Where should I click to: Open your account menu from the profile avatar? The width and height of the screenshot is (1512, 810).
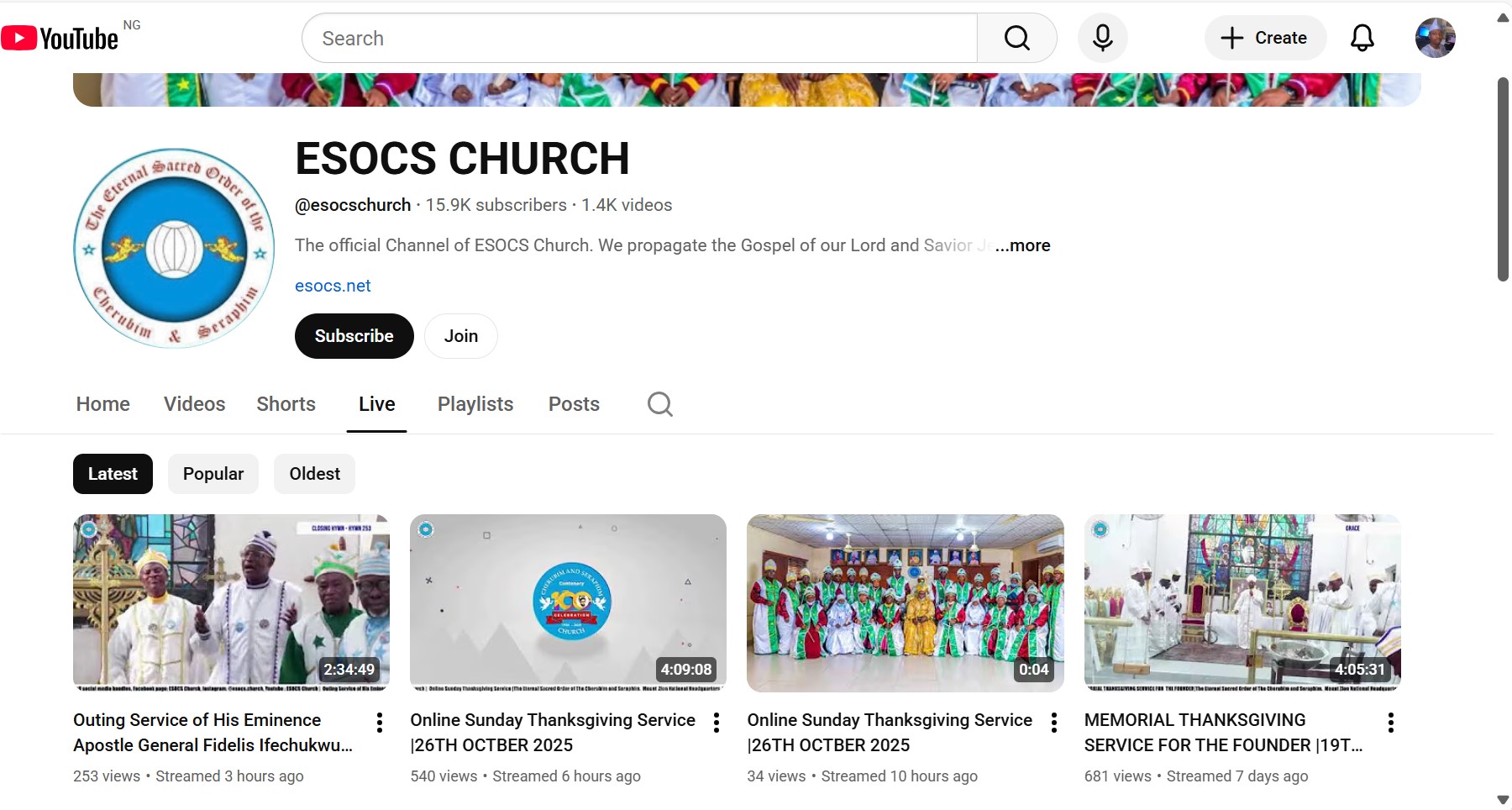pos(1436,38)
